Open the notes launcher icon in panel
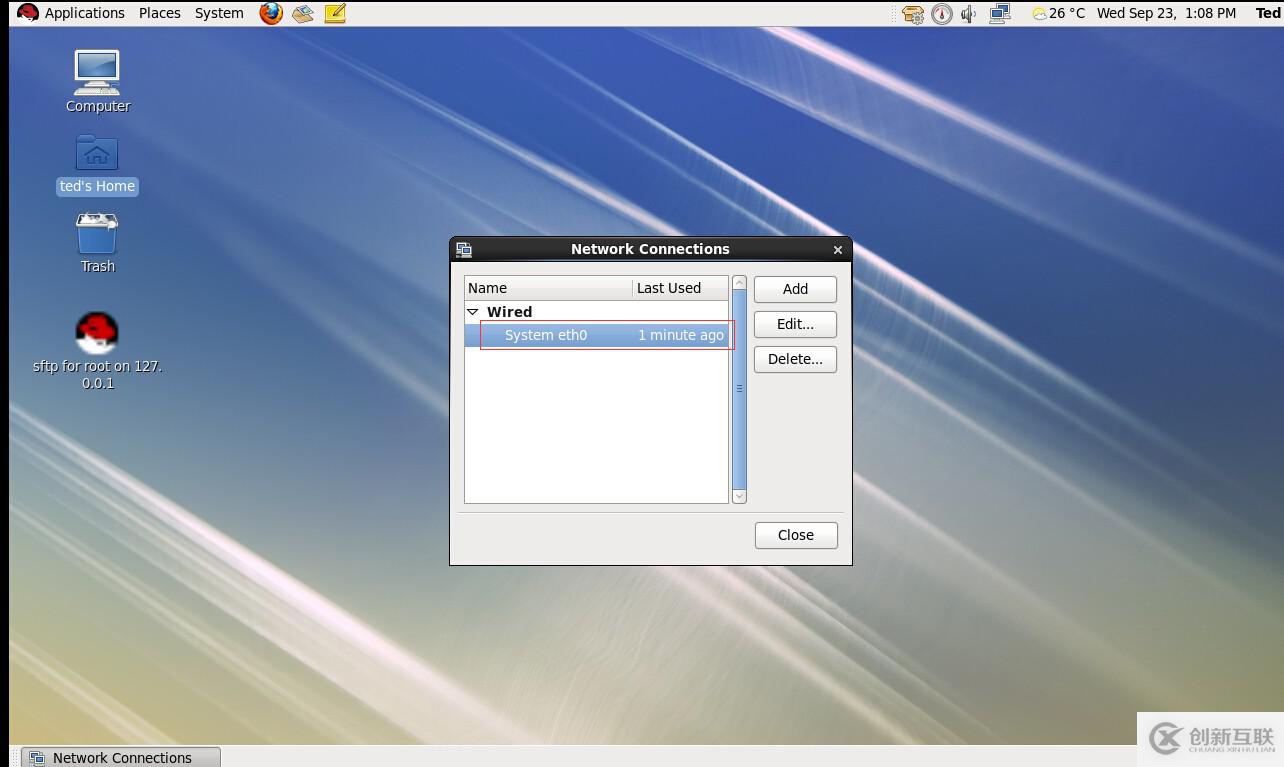 click(335, 13)
